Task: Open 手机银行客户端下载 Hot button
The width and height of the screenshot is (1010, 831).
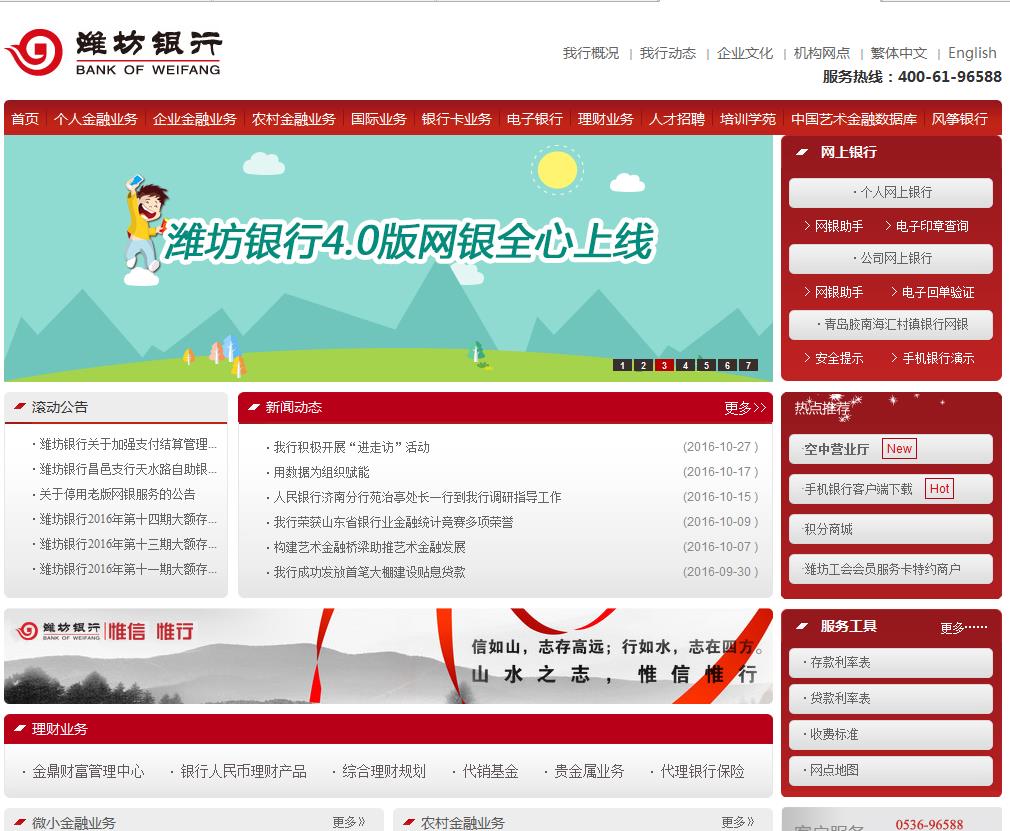Action: pyautogui.click(x=891, y=489)
